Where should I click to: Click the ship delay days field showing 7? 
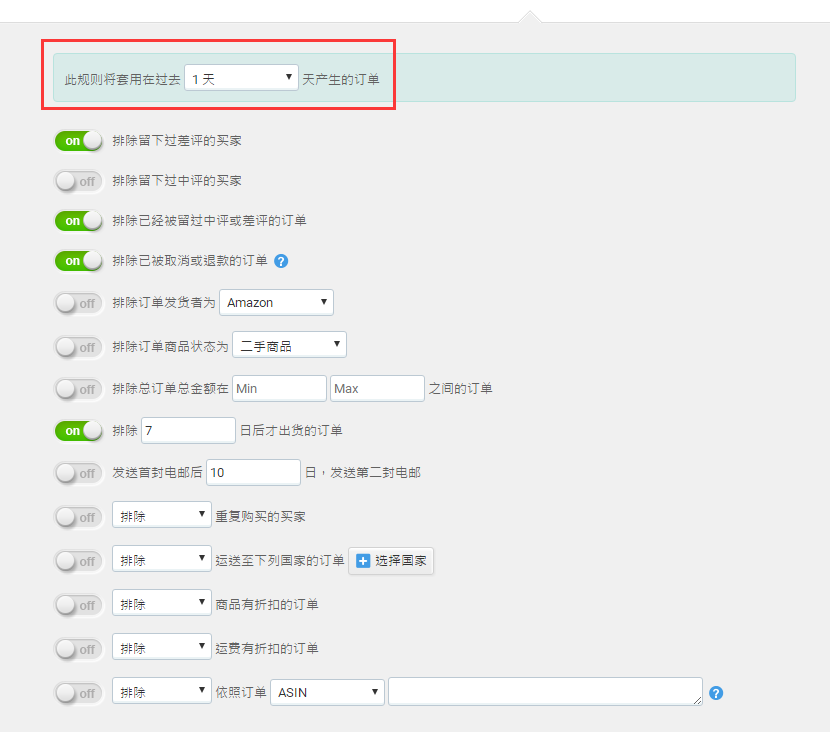(x=188, y=430)
